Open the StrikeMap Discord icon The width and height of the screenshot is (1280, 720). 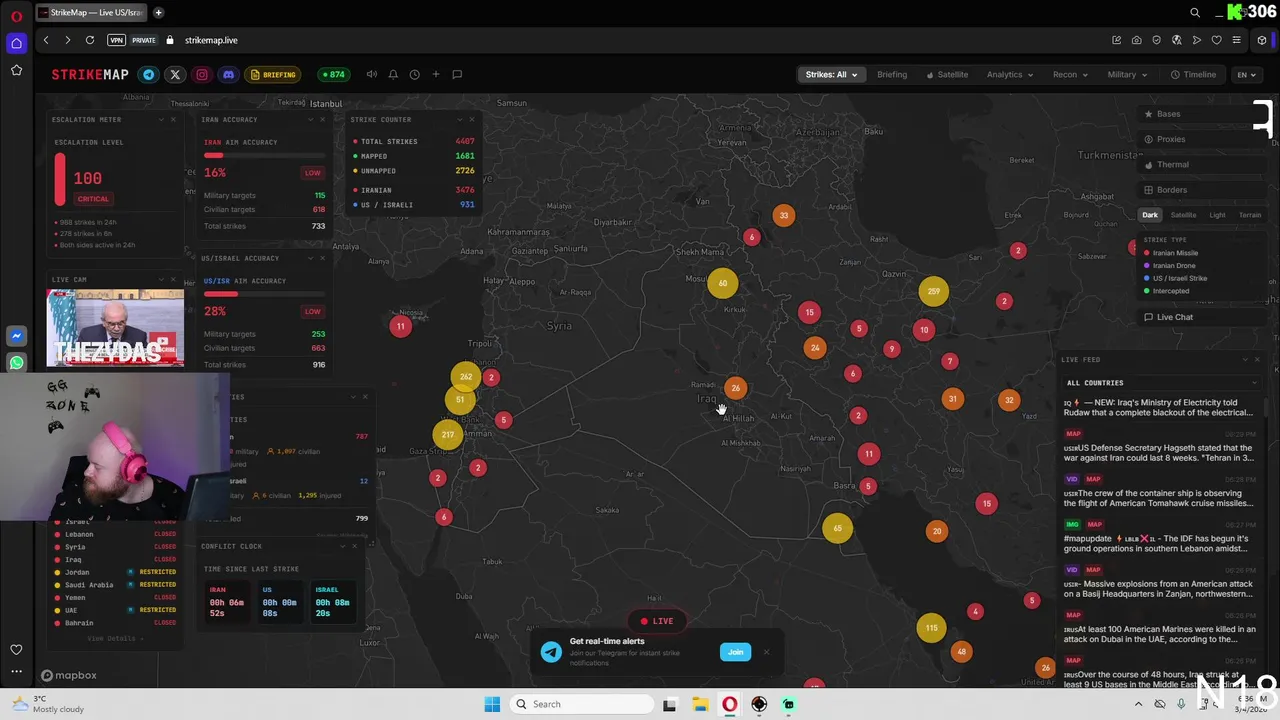pyautogui.click(x=228, y=75)
